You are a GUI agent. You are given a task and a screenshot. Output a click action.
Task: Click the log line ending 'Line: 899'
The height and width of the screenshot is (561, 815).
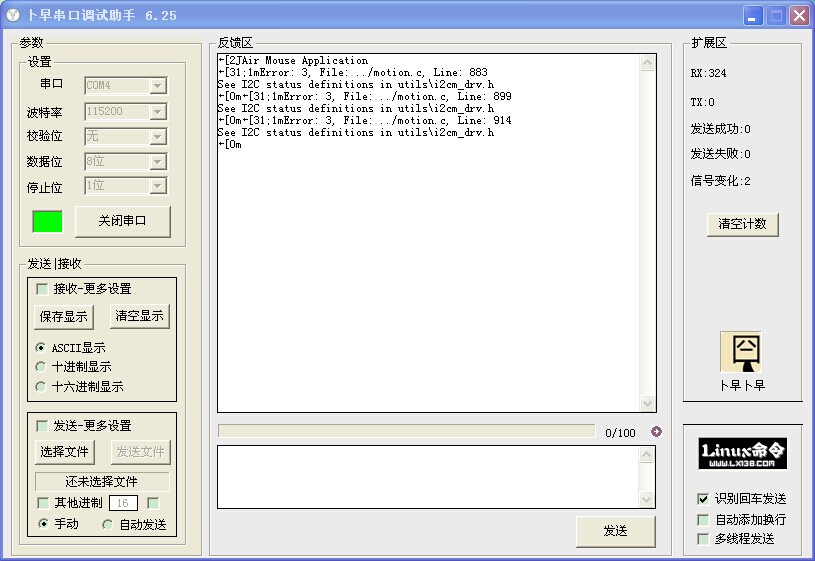[x=365, y=96]
